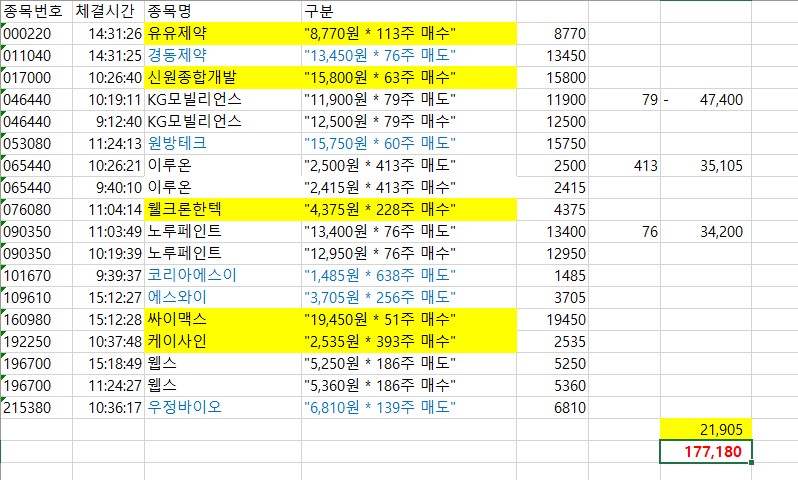Select the quantity cell 79
The image size is (798, 480).
click(624, 99)
